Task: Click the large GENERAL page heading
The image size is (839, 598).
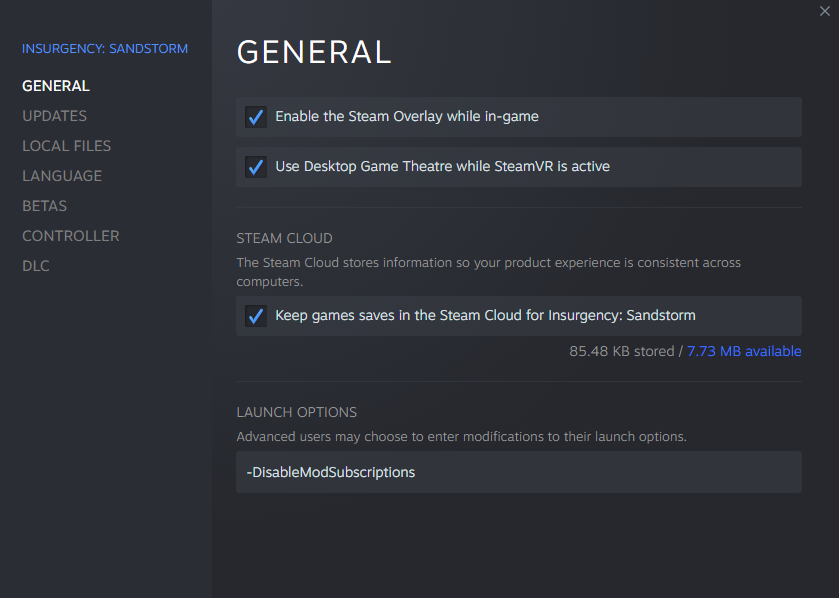Action: pyautogui.click(x=313, y=52)
